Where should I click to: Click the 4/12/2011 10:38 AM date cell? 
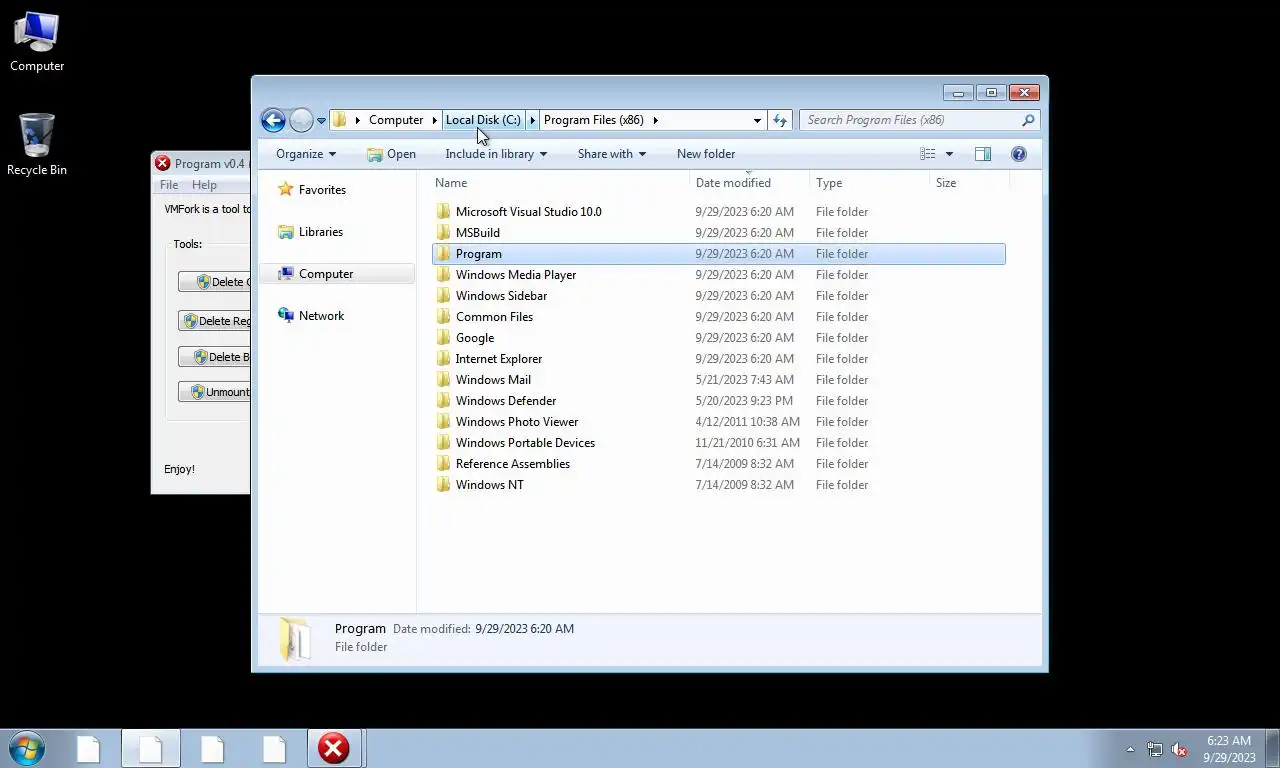click(x=747, y=422)
